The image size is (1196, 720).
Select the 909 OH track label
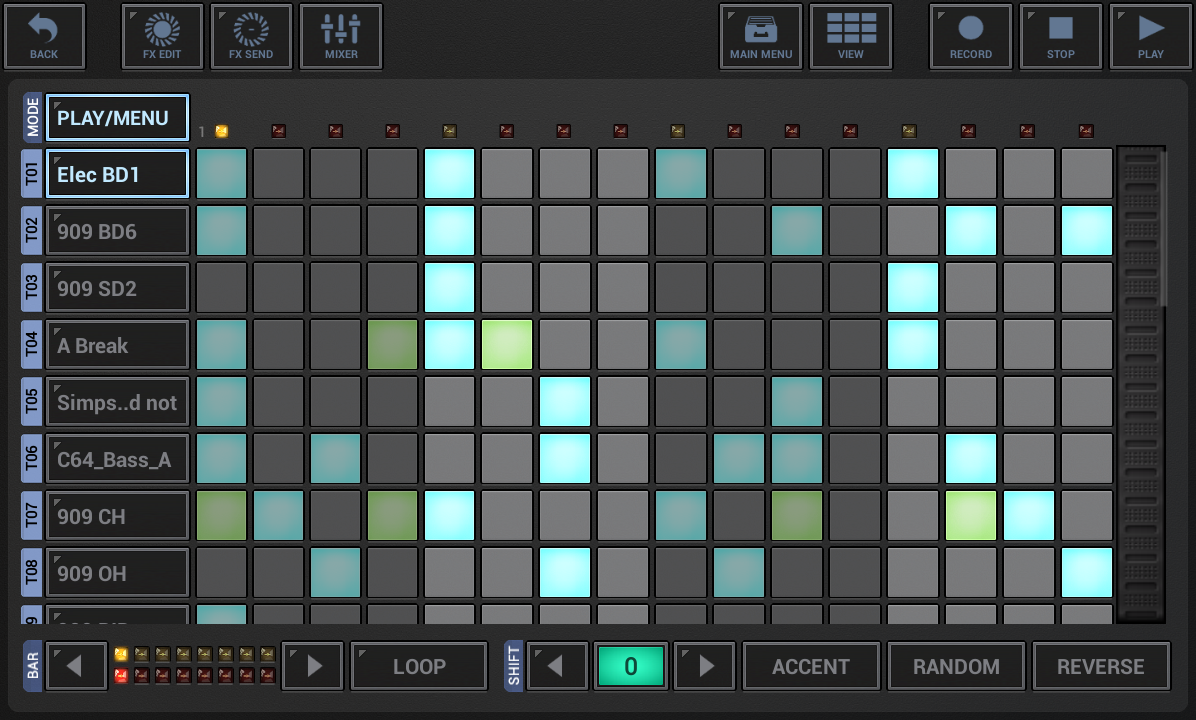point(117,573)
